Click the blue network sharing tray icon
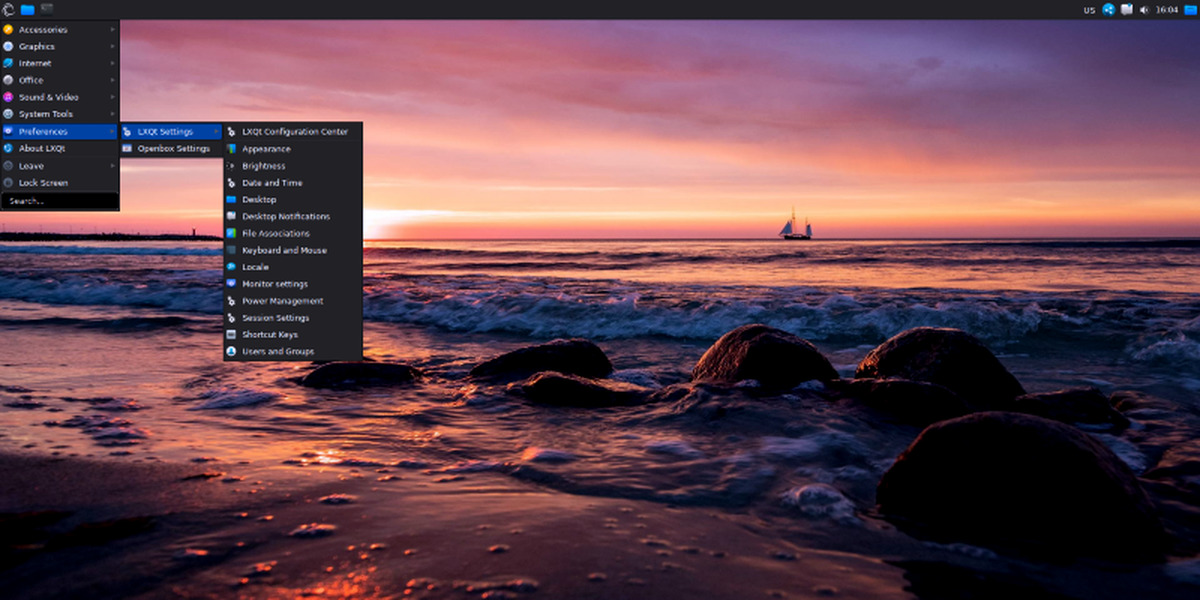 pyautogui.click(x=1109, y=9)
